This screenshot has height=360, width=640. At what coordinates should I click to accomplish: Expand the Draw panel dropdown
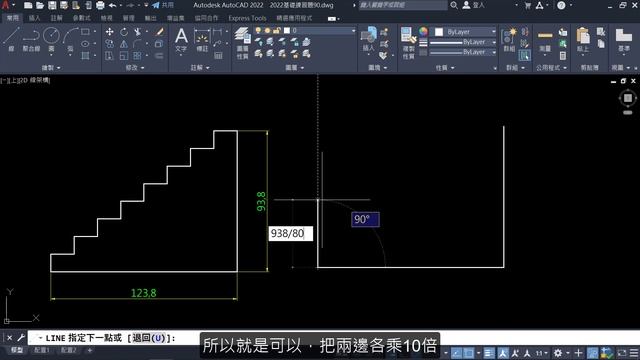[x=51, y=68]
